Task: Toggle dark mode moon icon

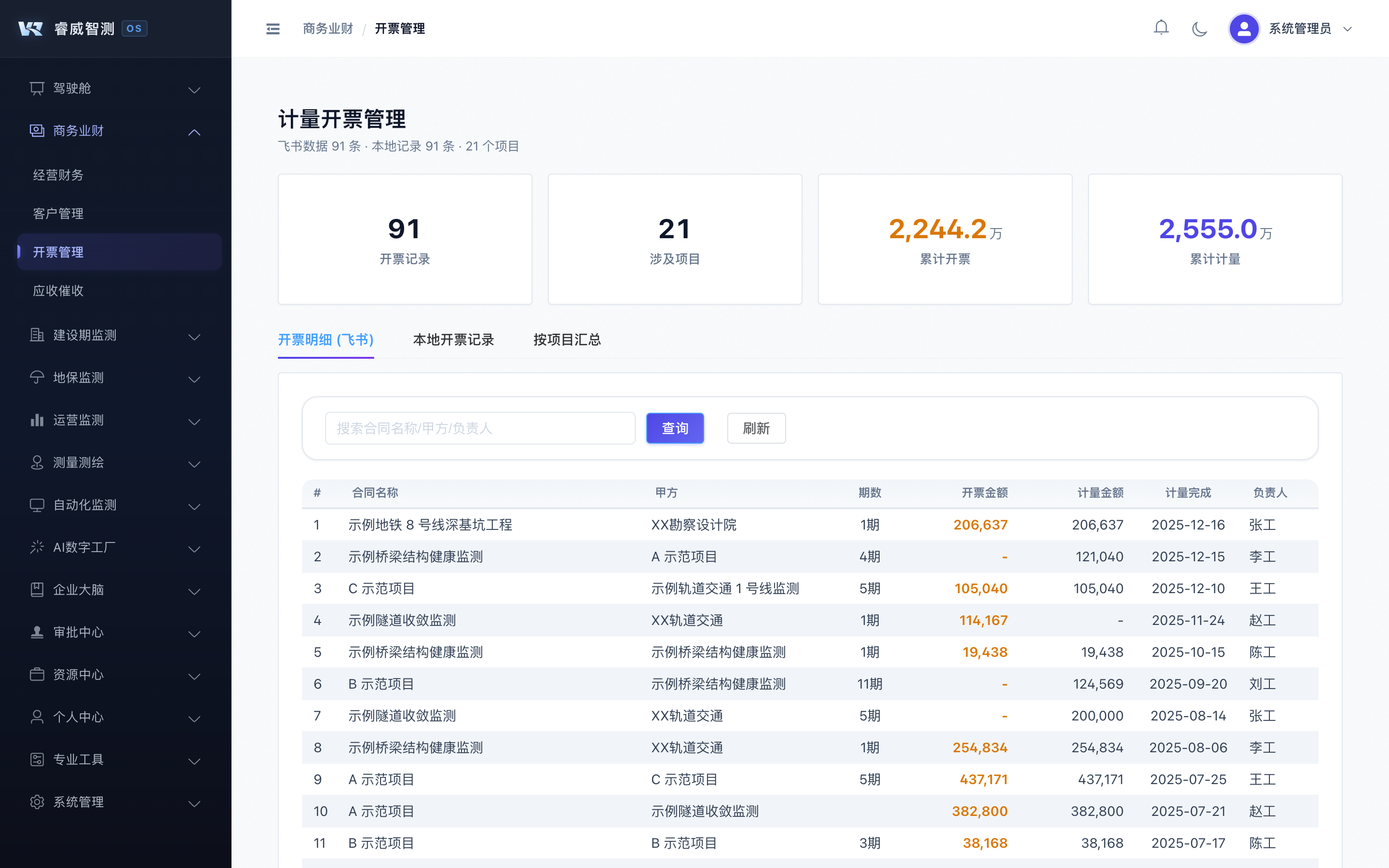Action: [1199, 29]
